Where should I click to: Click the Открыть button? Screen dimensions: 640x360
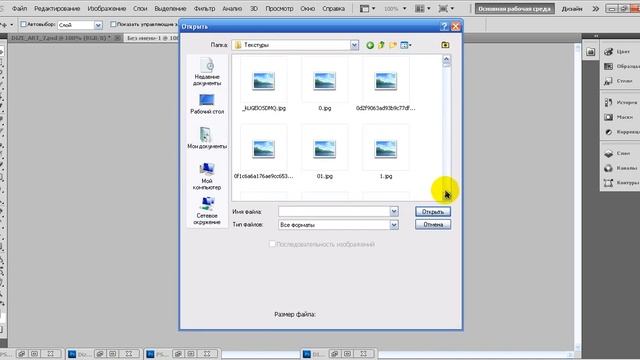(x=433, y=212)
